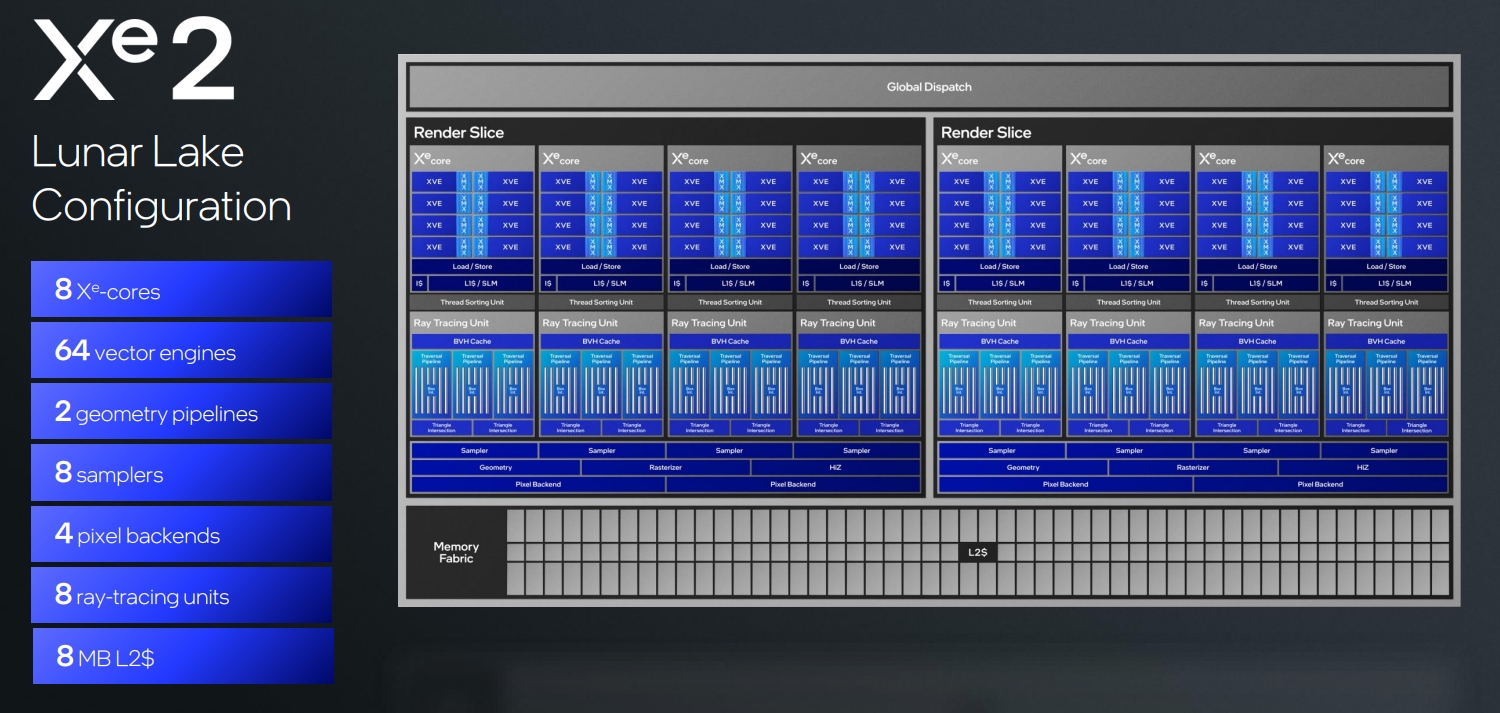The width and height of the screenshot is (1500, 713).
Task: Click the right Render Slice heading
Action: [986, 132]
